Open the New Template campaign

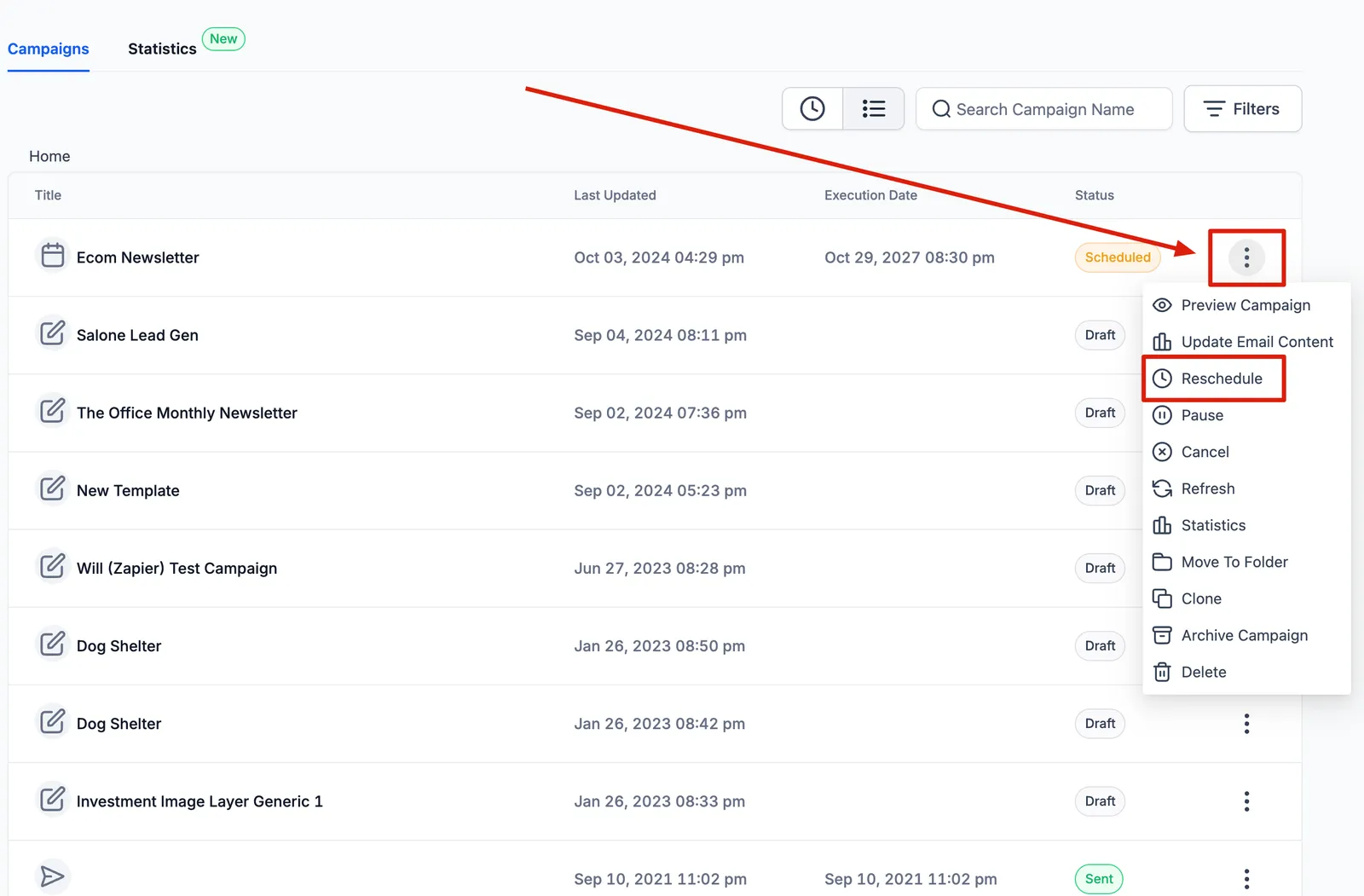[128, 491]
